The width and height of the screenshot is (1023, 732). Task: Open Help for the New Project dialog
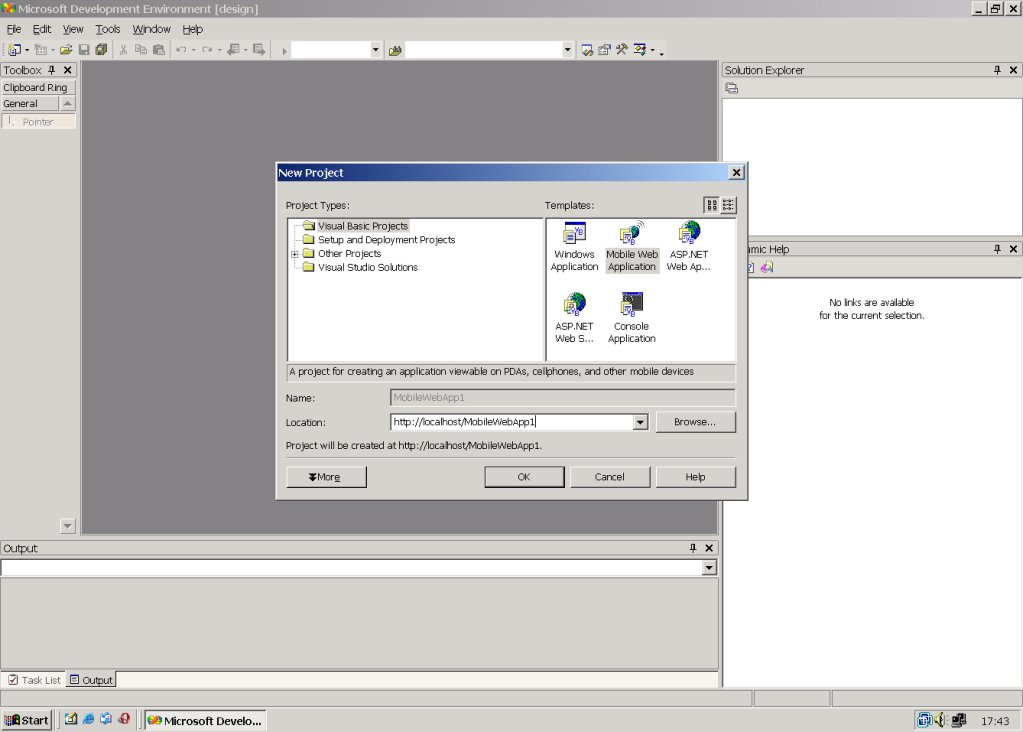coord(695,477)
